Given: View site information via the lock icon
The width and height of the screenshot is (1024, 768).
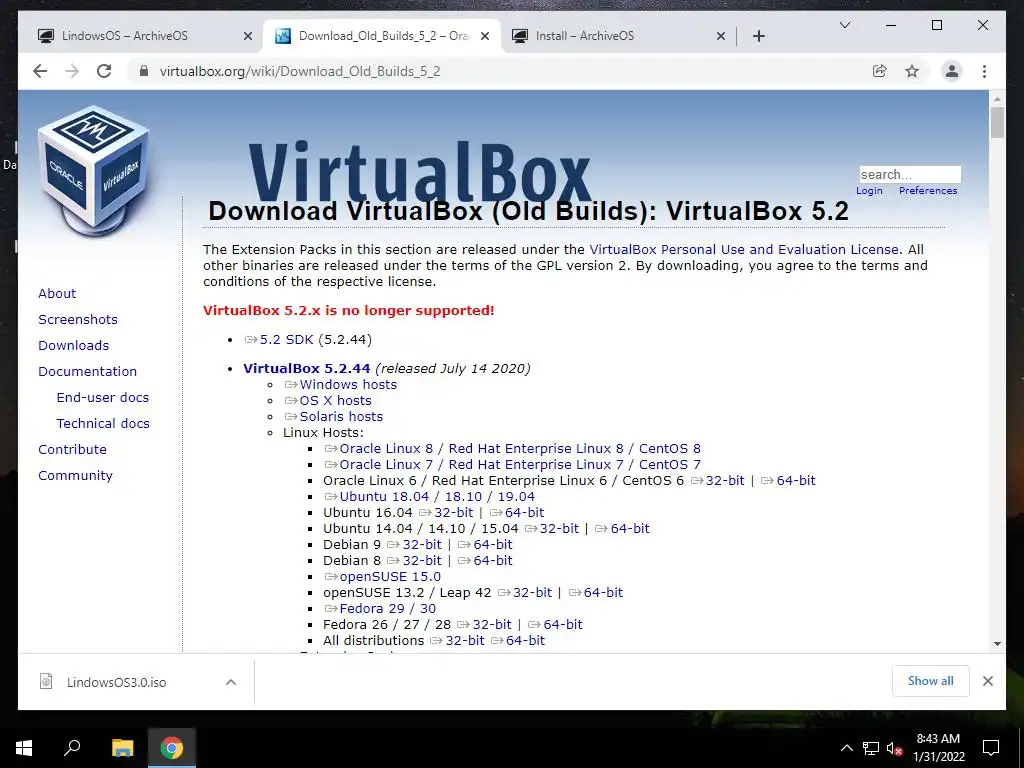Looking at the screenshot, I should (144, 71).
